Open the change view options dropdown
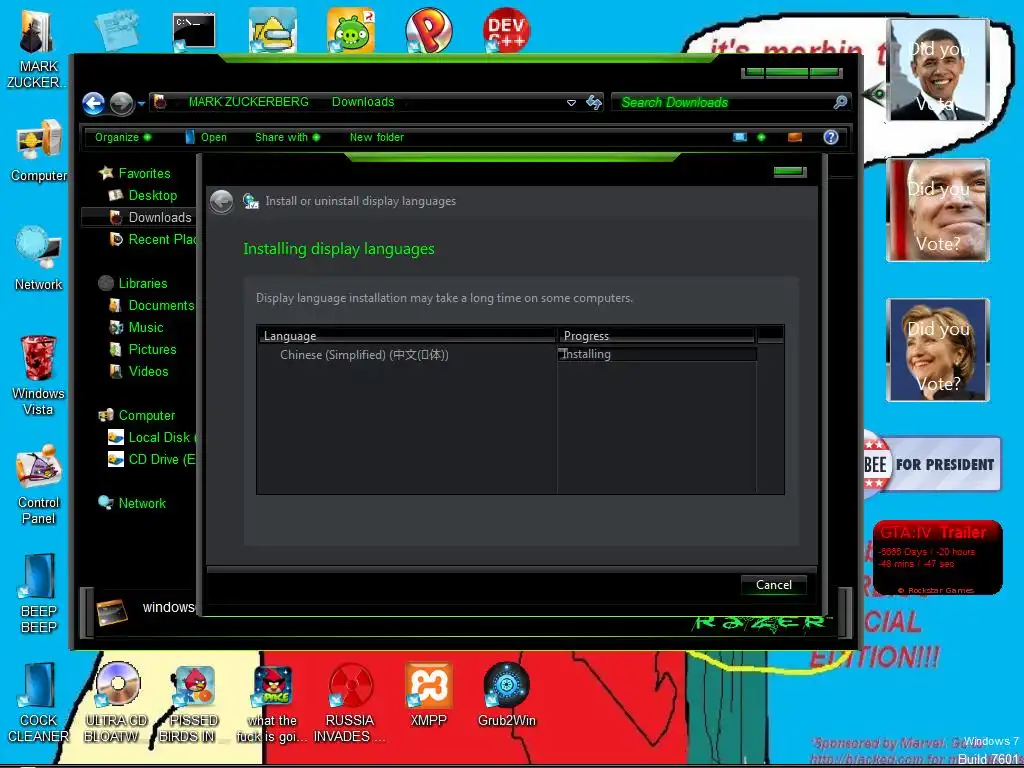Viewport: 1024px width, 768px height. point(761,137)
